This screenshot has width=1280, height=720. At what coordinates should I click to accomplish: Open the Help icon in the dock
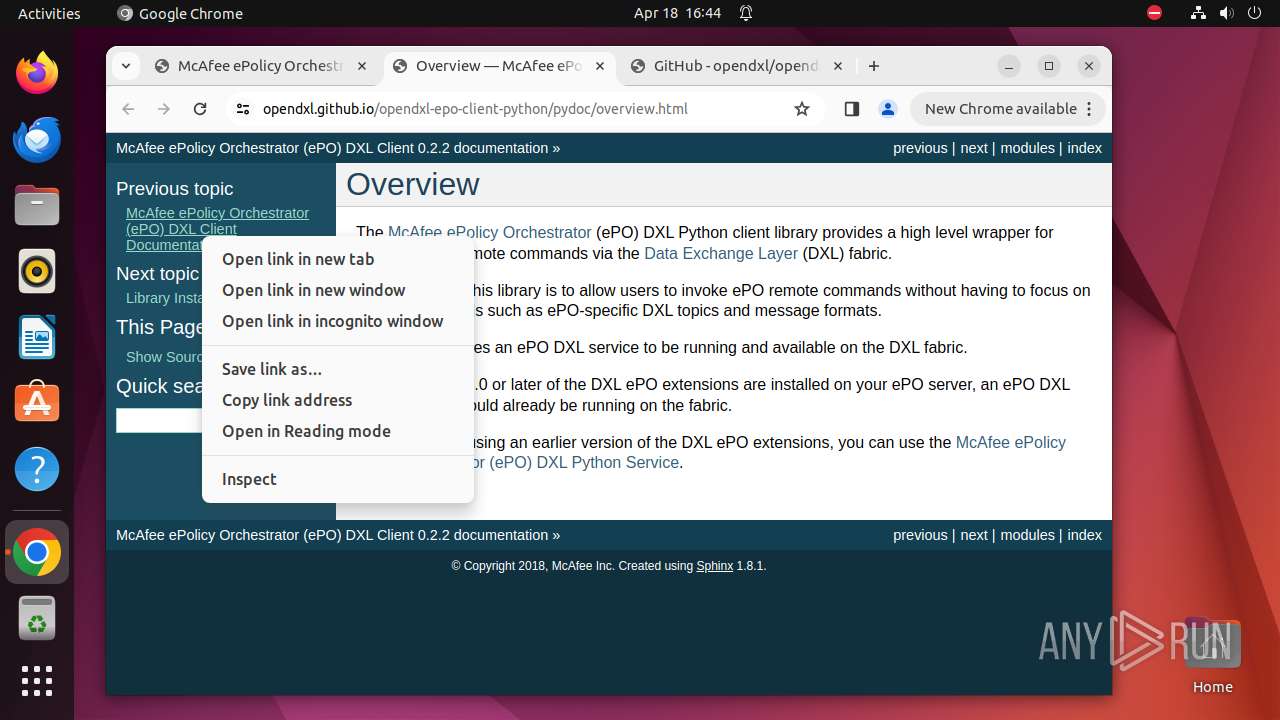point(37,469)
